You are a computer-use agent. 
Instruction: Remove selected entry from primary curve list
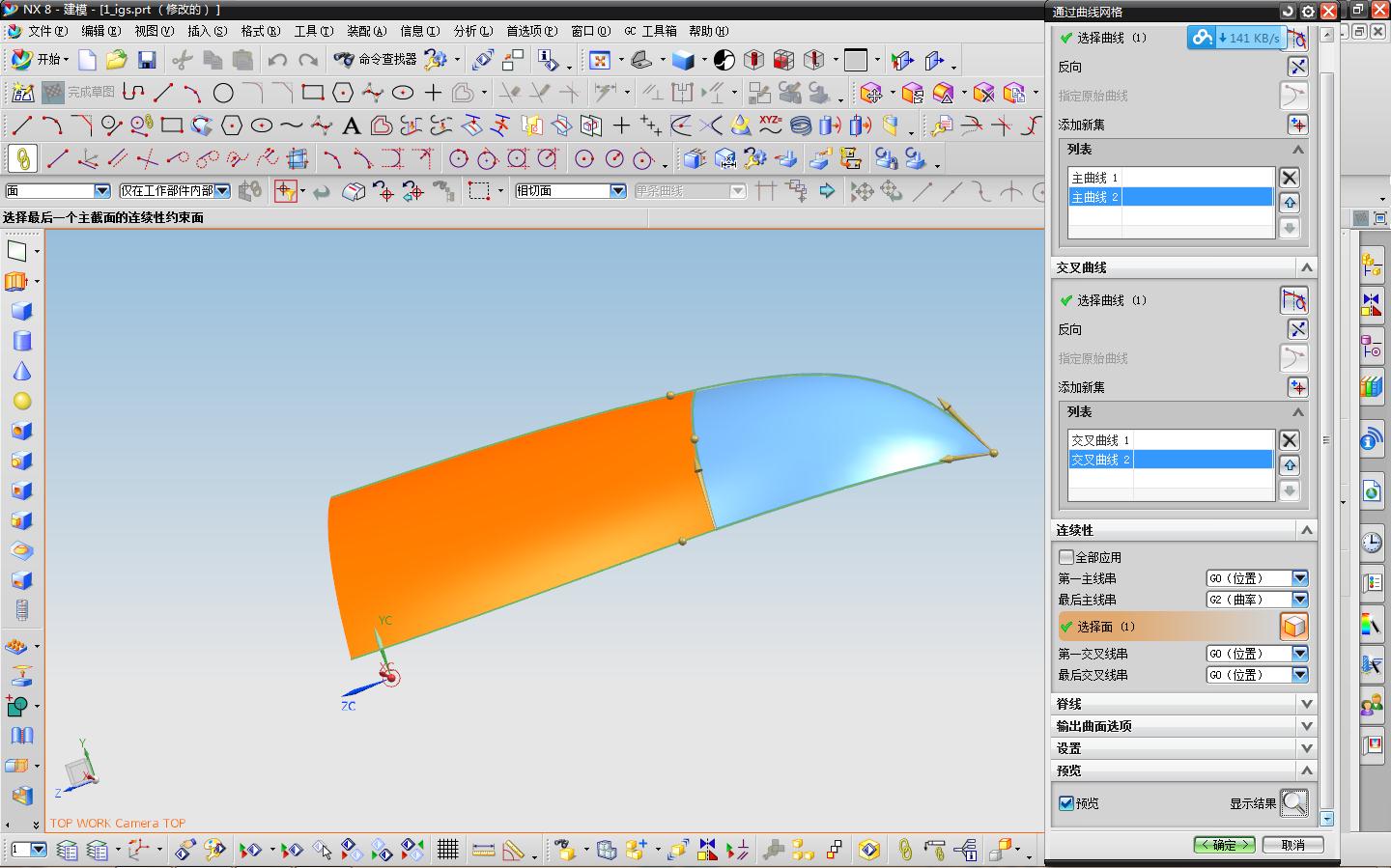point(1289,178)
